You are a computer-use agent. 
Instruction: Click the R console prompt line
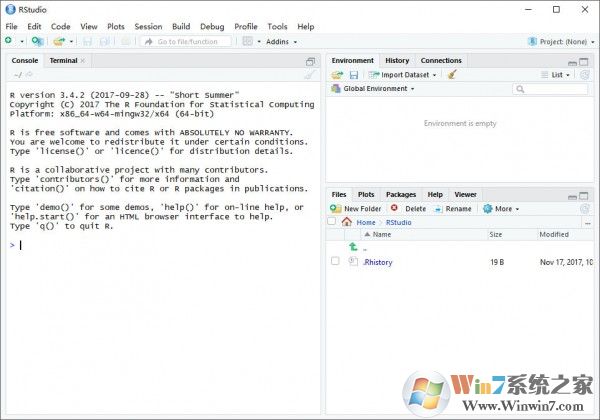coord(163,245)
